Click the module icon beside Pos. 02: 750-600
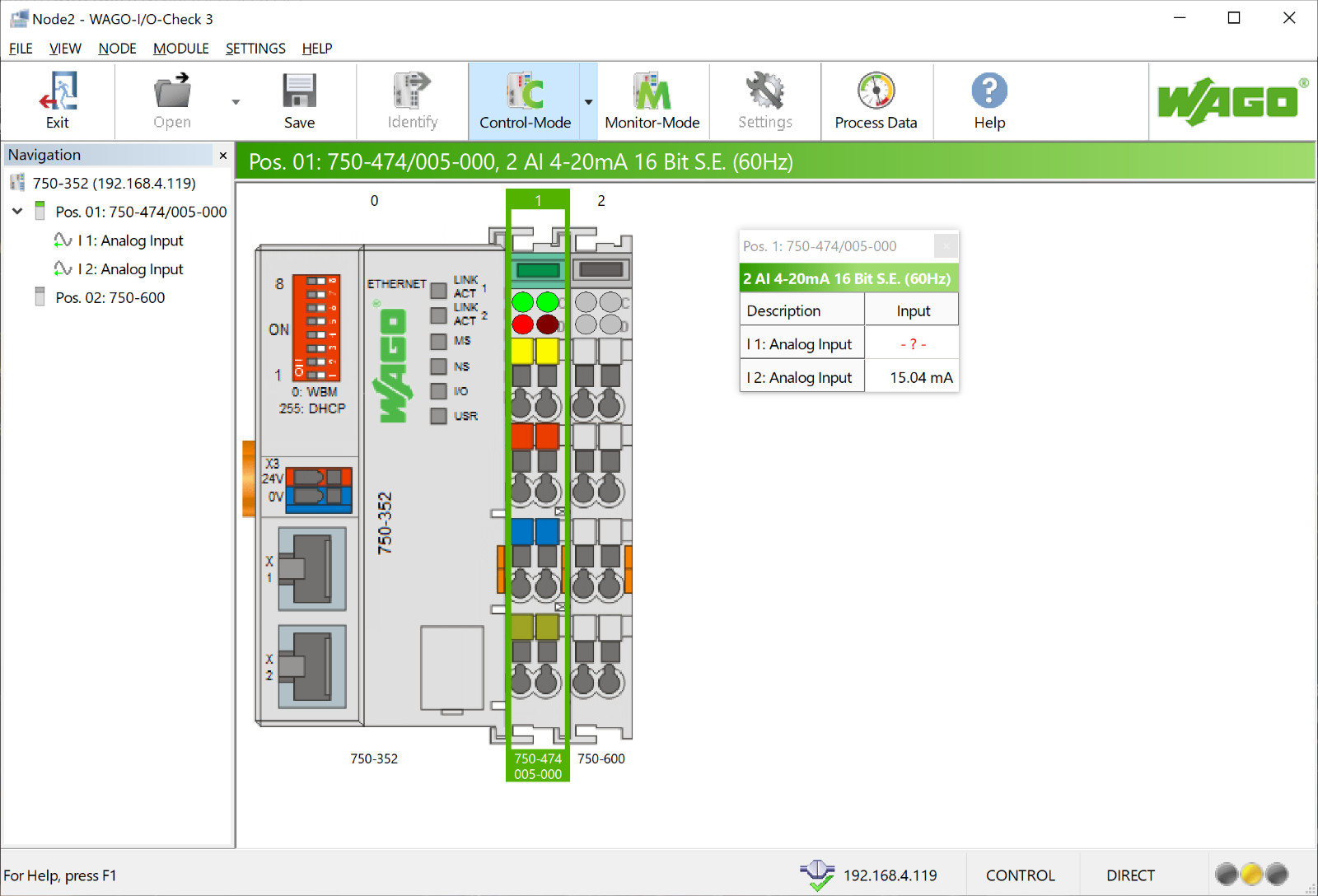 (x=40, y=296)
